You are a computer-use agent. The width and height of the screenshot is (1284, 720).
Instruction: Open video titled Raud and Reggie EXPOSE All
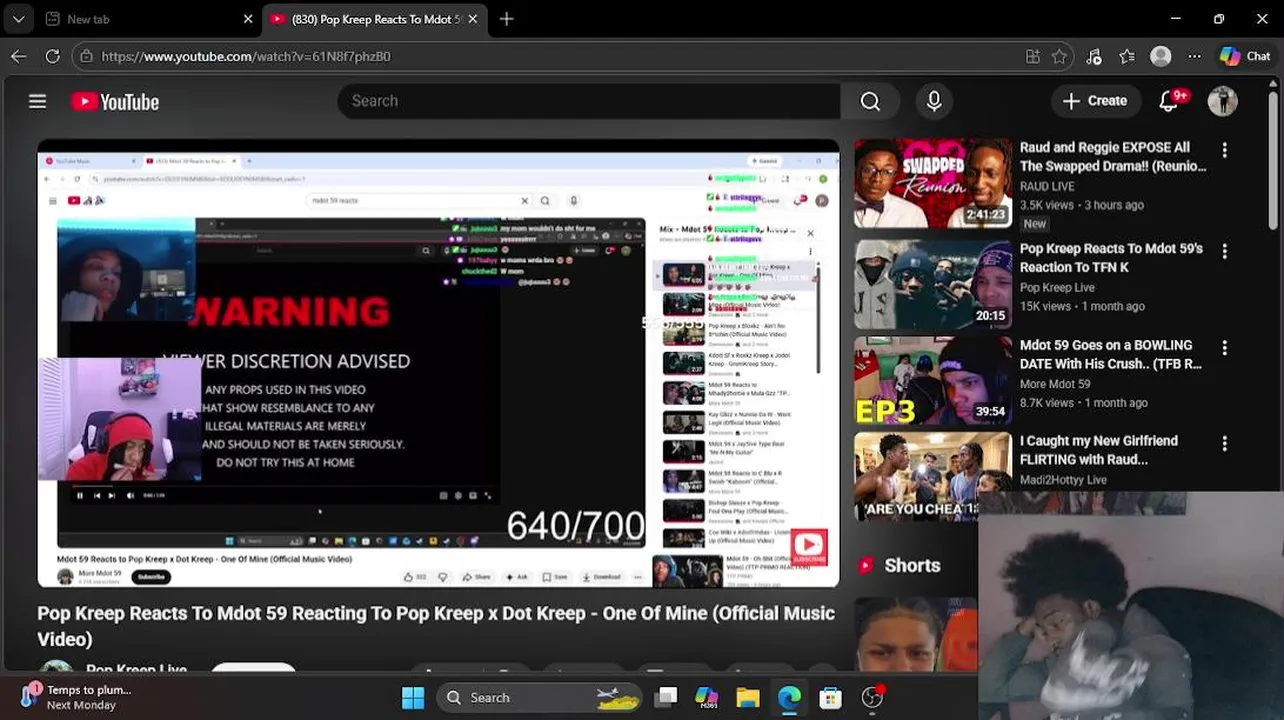[1113, 157]
